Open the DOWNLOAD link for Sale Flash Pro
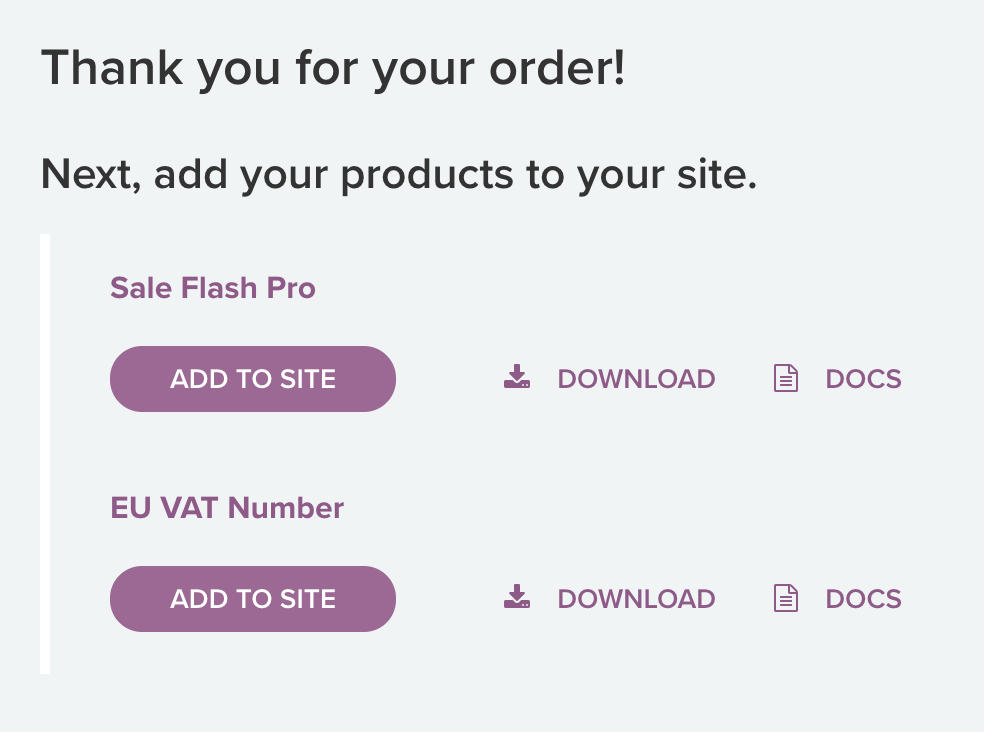Screen dimensions: 984x732 [636, 378]
